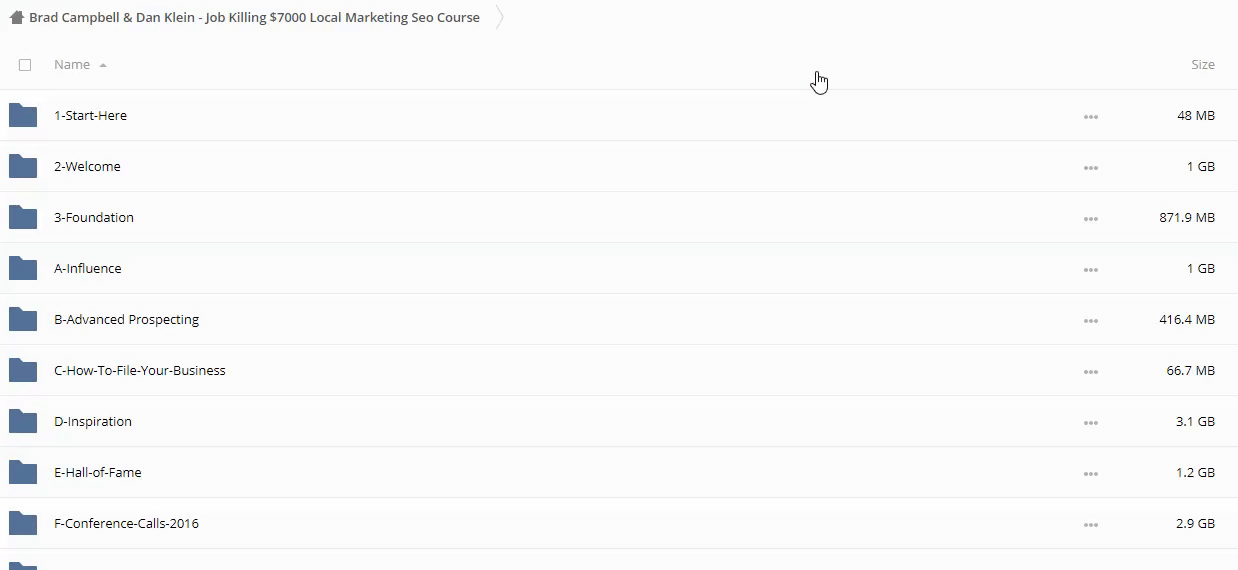Click the F-Conference-Calls-2016 folder icon
This screenshot has height=570, width=1238.
point(23,523)
